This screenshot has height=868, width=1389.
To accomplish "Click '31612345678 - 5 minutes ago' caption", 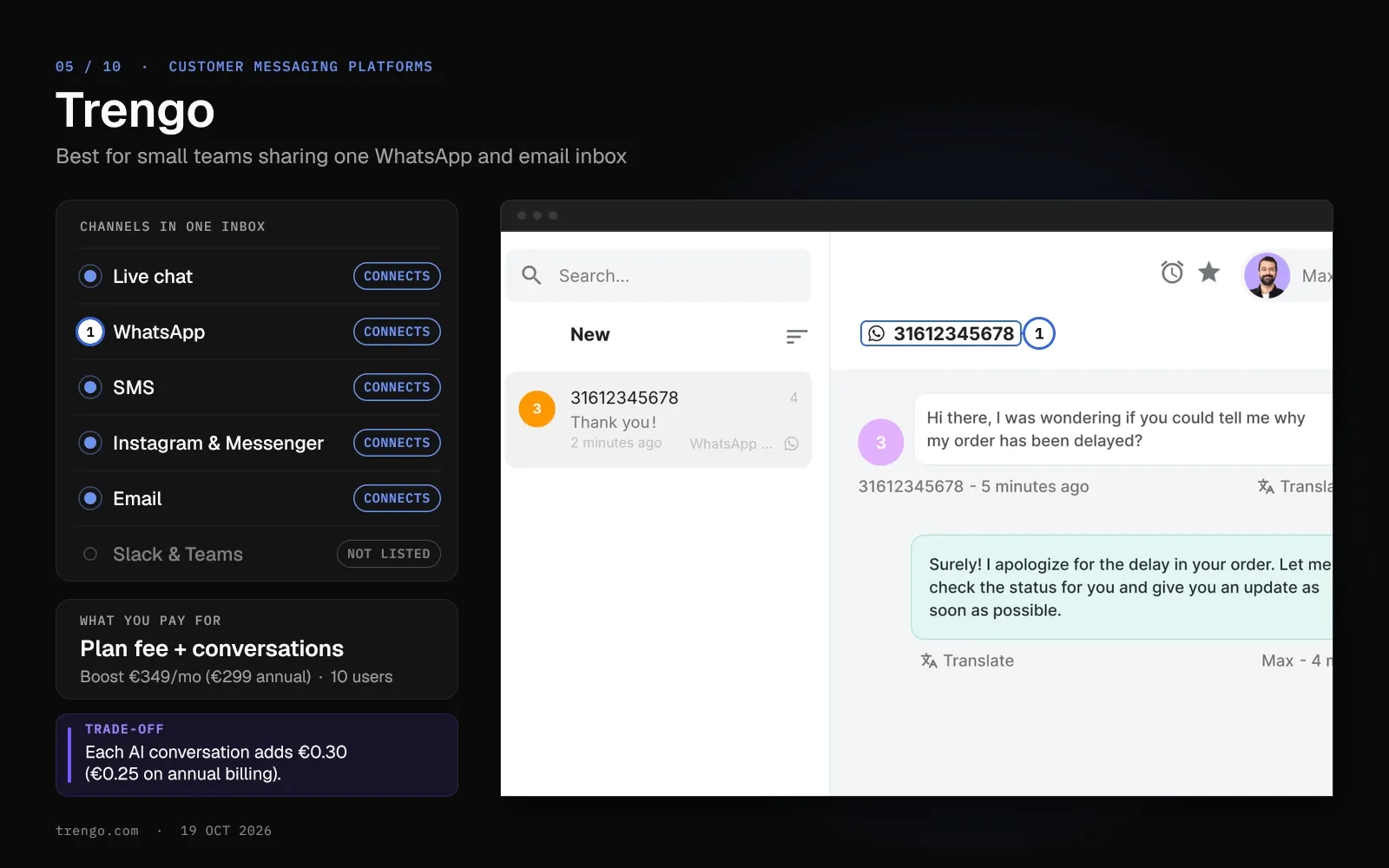I will pos(973,486).
